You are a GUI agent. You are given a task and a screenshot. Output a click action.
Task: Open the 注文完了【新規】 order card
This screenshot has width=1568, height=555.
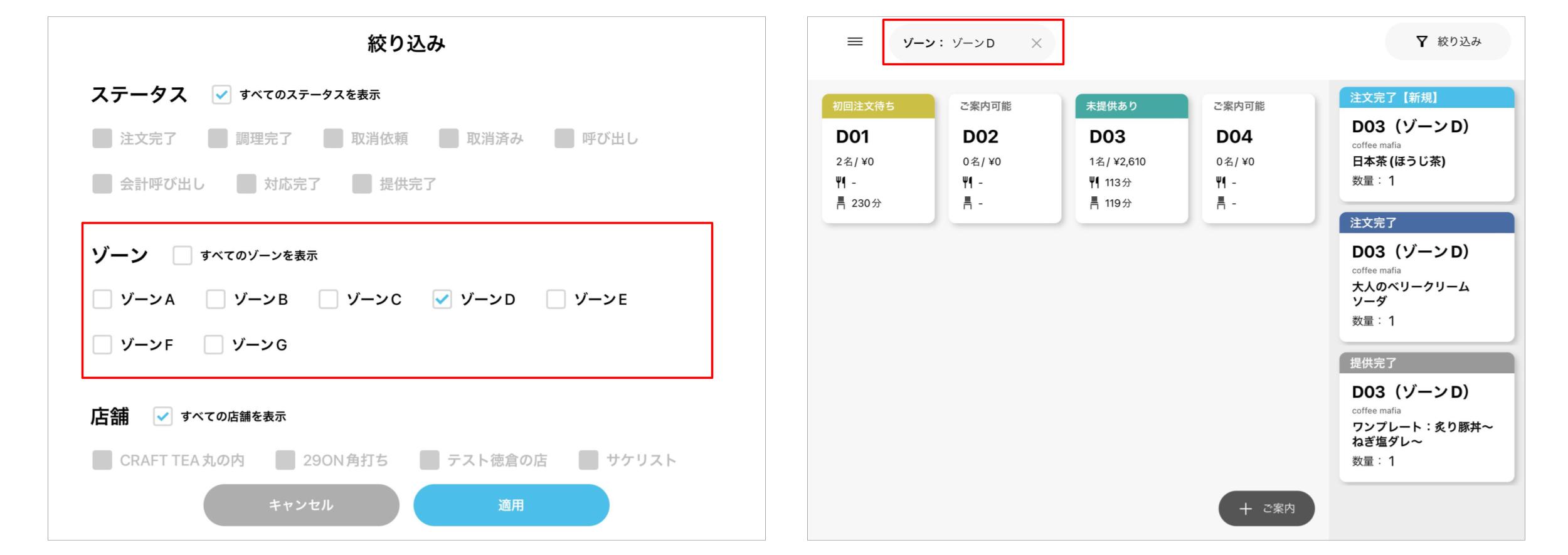click(x=1426, y=145)
